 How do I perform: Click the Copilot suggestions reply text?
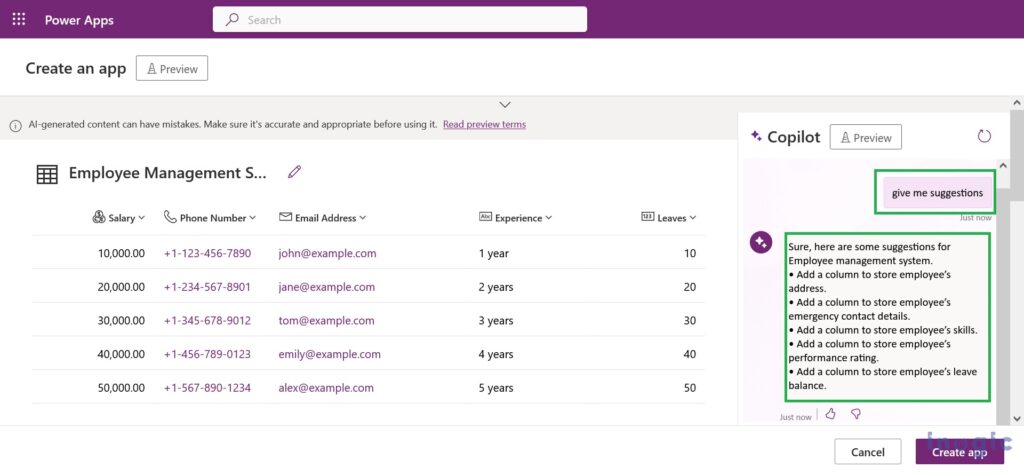pyautogui.click(x=887, y=316)
